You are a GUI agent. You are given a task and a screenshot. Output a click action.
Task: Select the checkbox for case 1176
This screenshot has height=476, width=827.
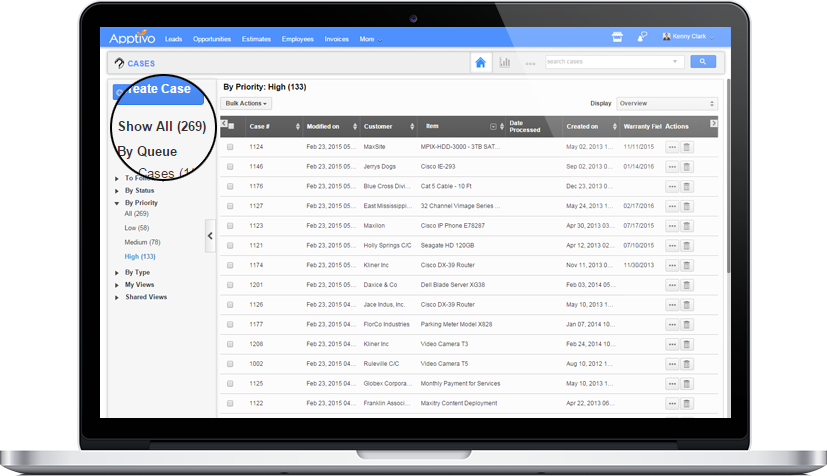230,186
